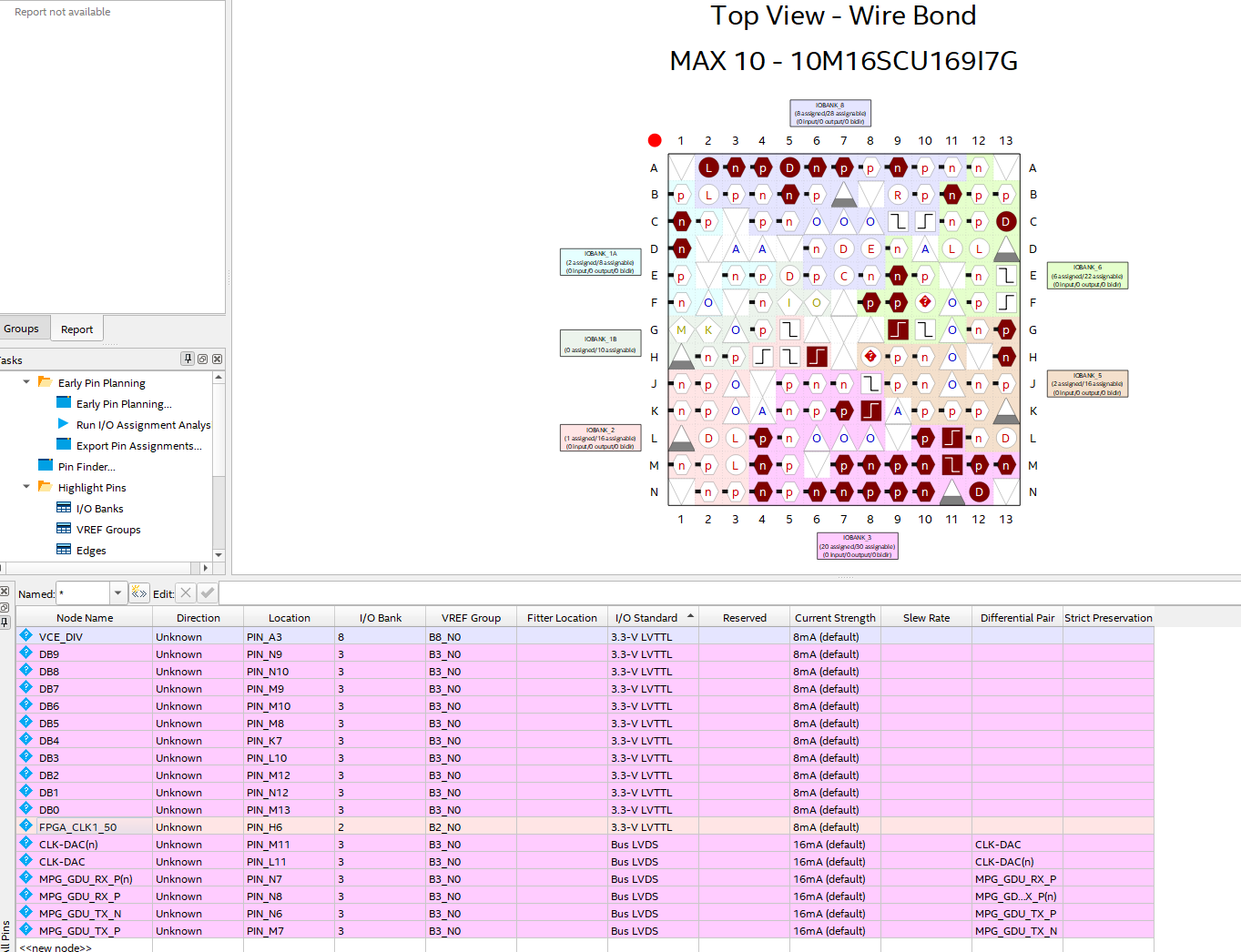Screen dimensions: 1241x952
Task: Collapse the Highlight Pins folder
Action: click(26, 487)
